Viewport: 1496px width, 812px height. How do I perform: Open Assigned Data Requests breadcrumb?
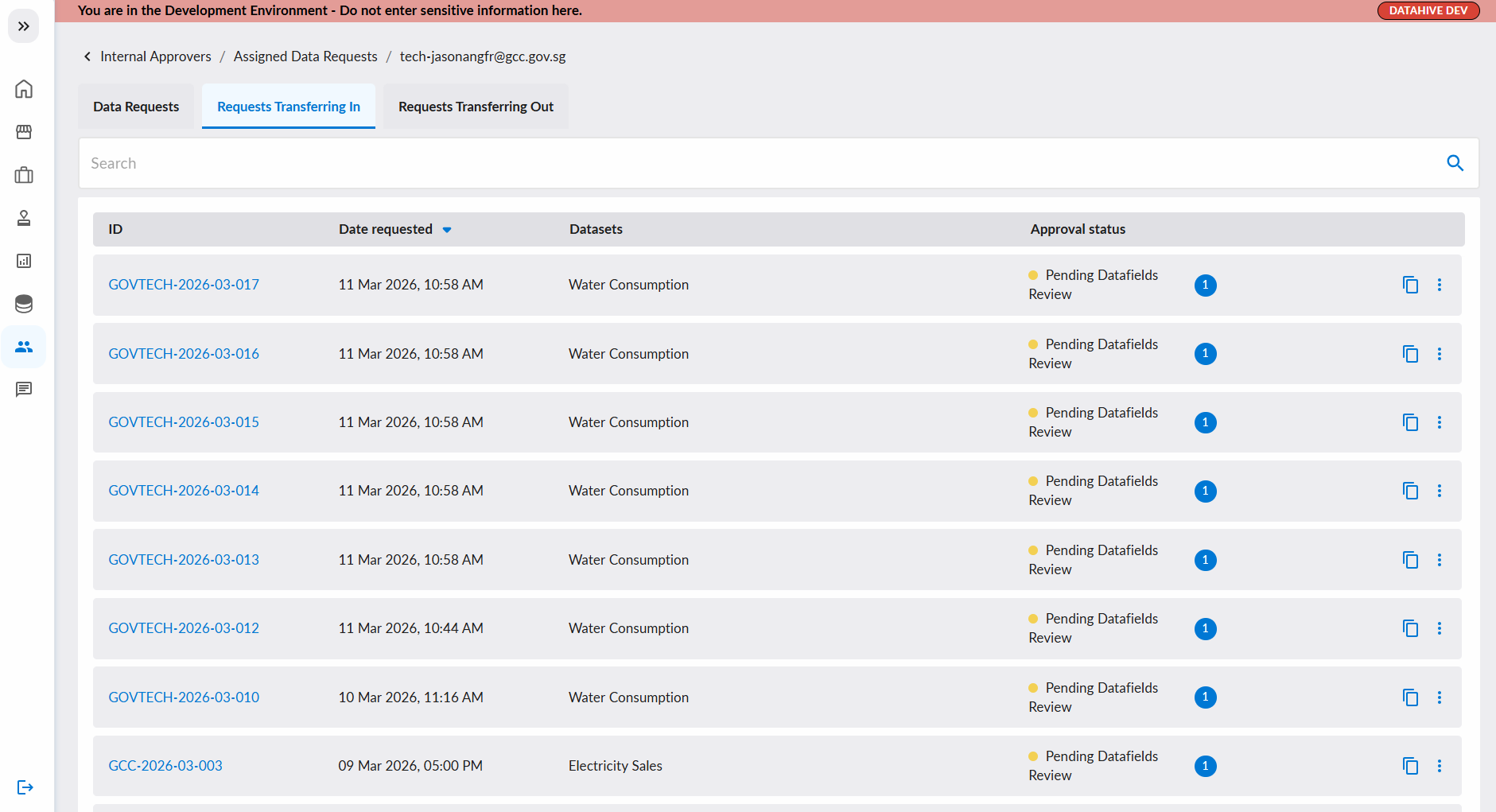click(x=305, y=56)
